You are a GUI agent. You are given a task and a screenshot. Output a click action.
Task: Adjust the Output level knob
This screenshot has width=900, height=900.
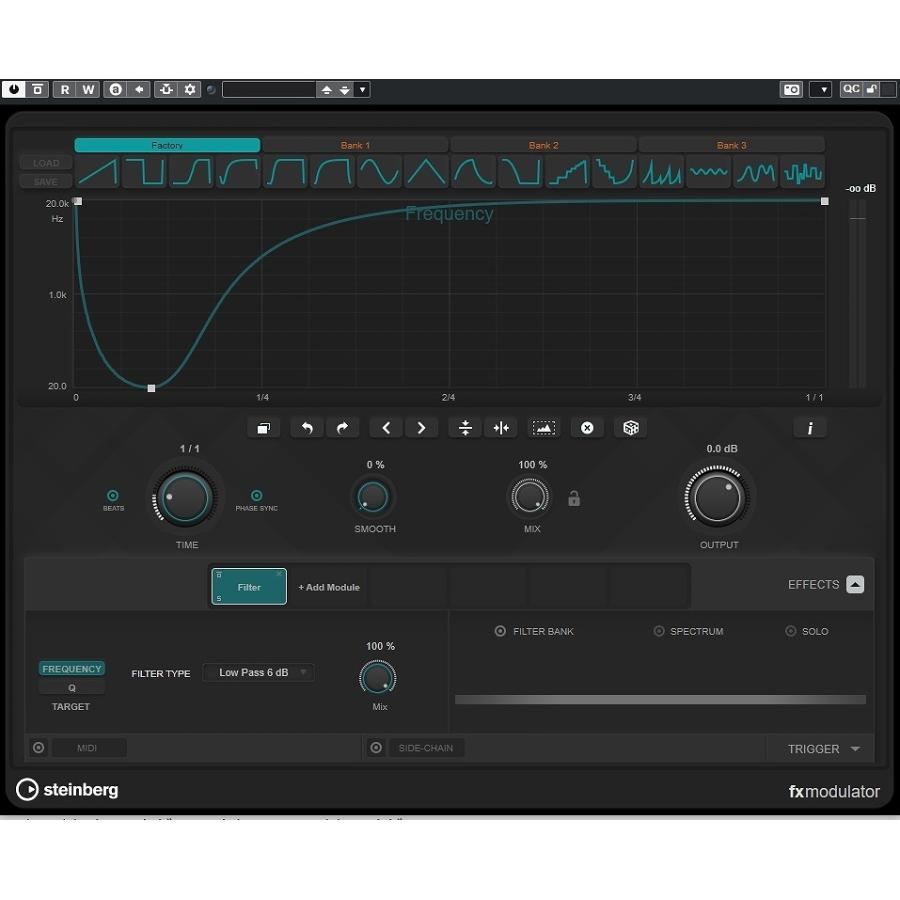[718, 497]
